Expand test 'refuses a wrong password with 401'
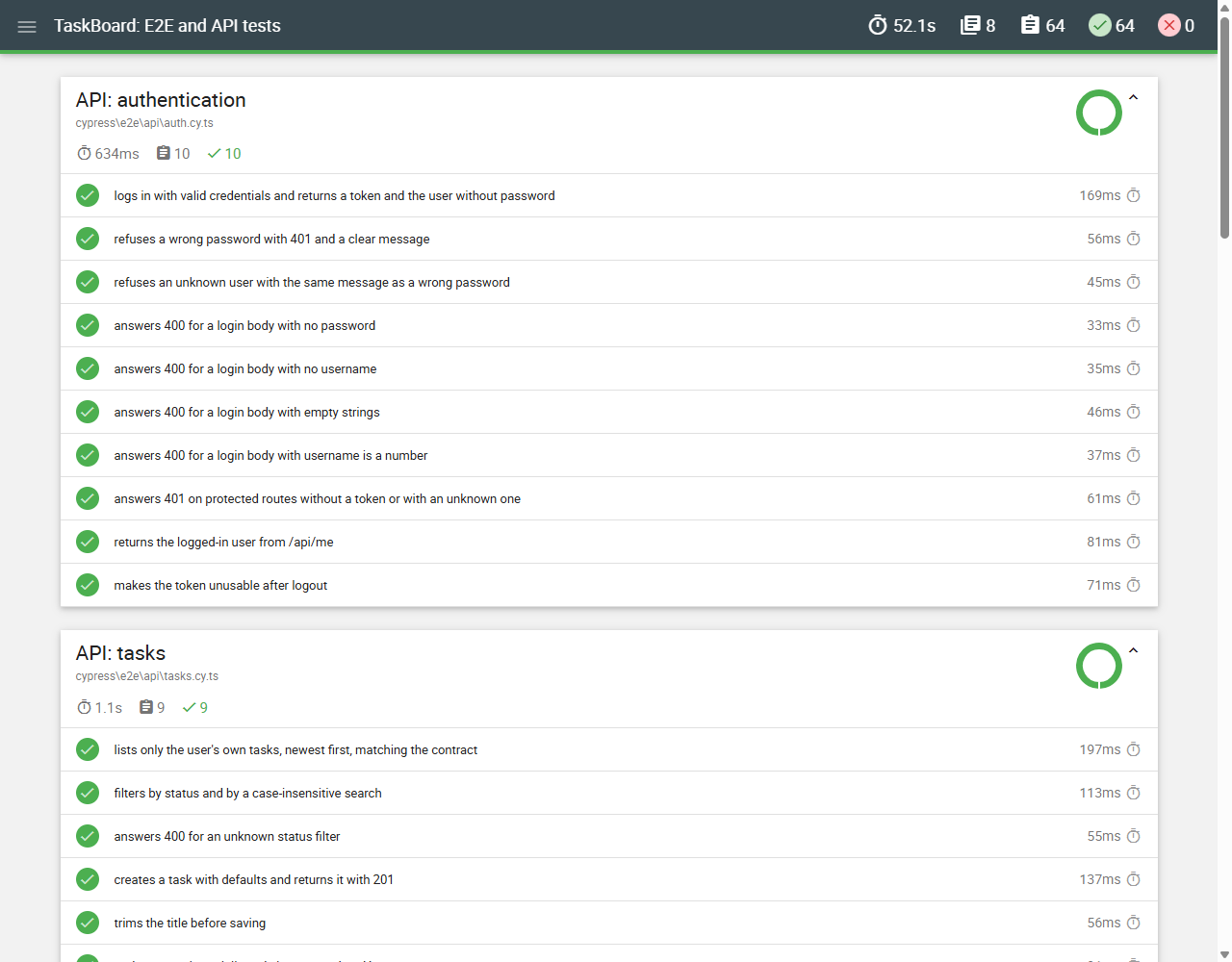Viewport: 1232px width, 962px height. coord(608,239)
